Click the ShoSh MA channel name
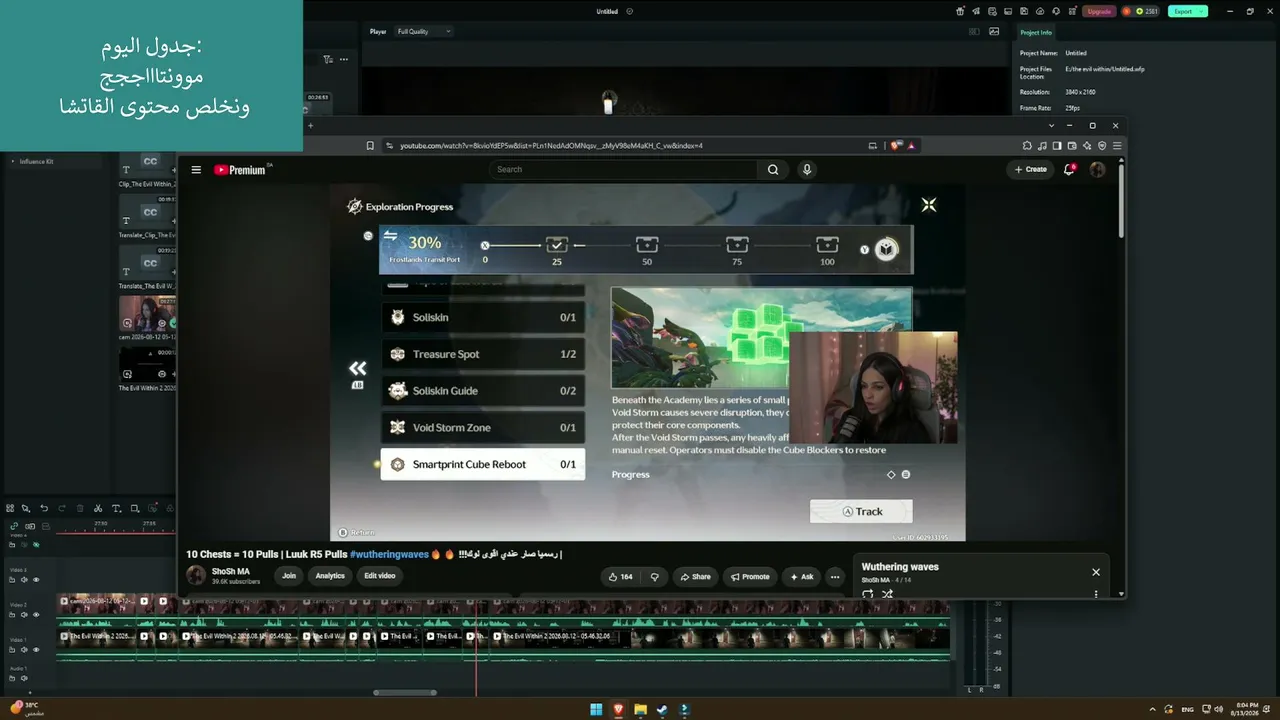The image size is (1280, 720). click(231, 571)
